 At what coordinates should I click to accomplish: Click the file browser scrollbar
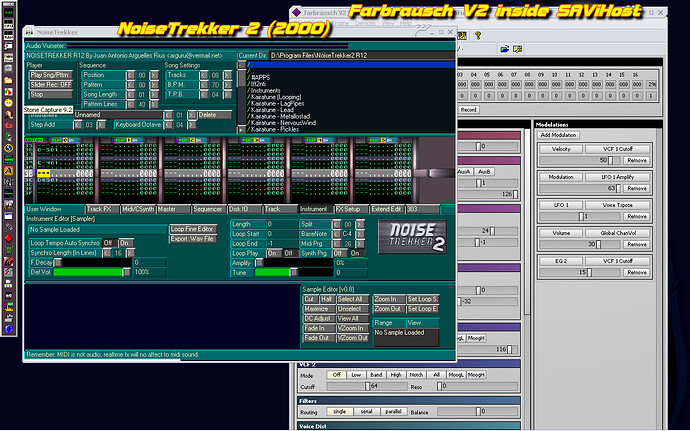point(242,97)
